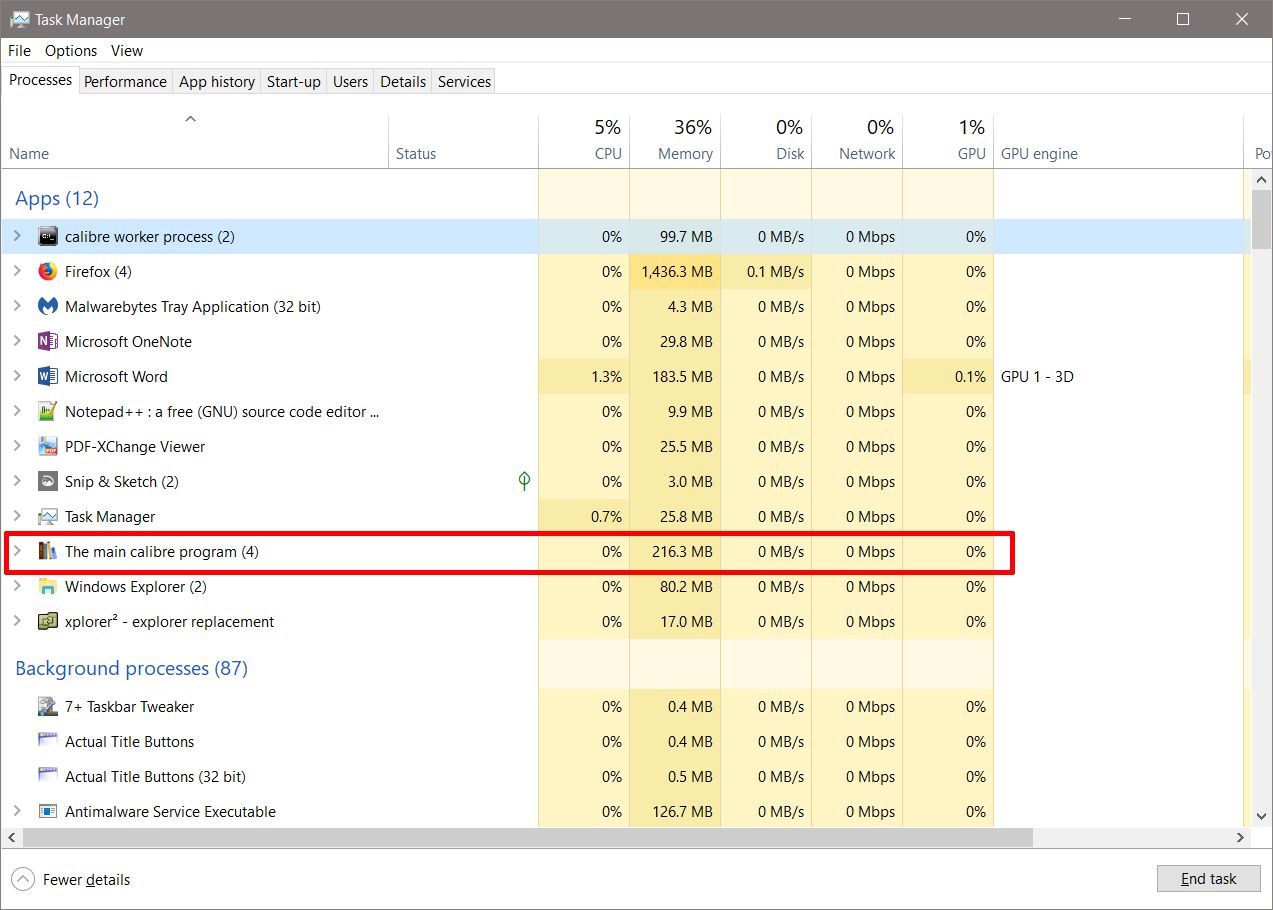The width and height of the screenshot is (1273, 910).
Task: Expand the Antimalware Service Executable entry
Action: tap(17, 812)
